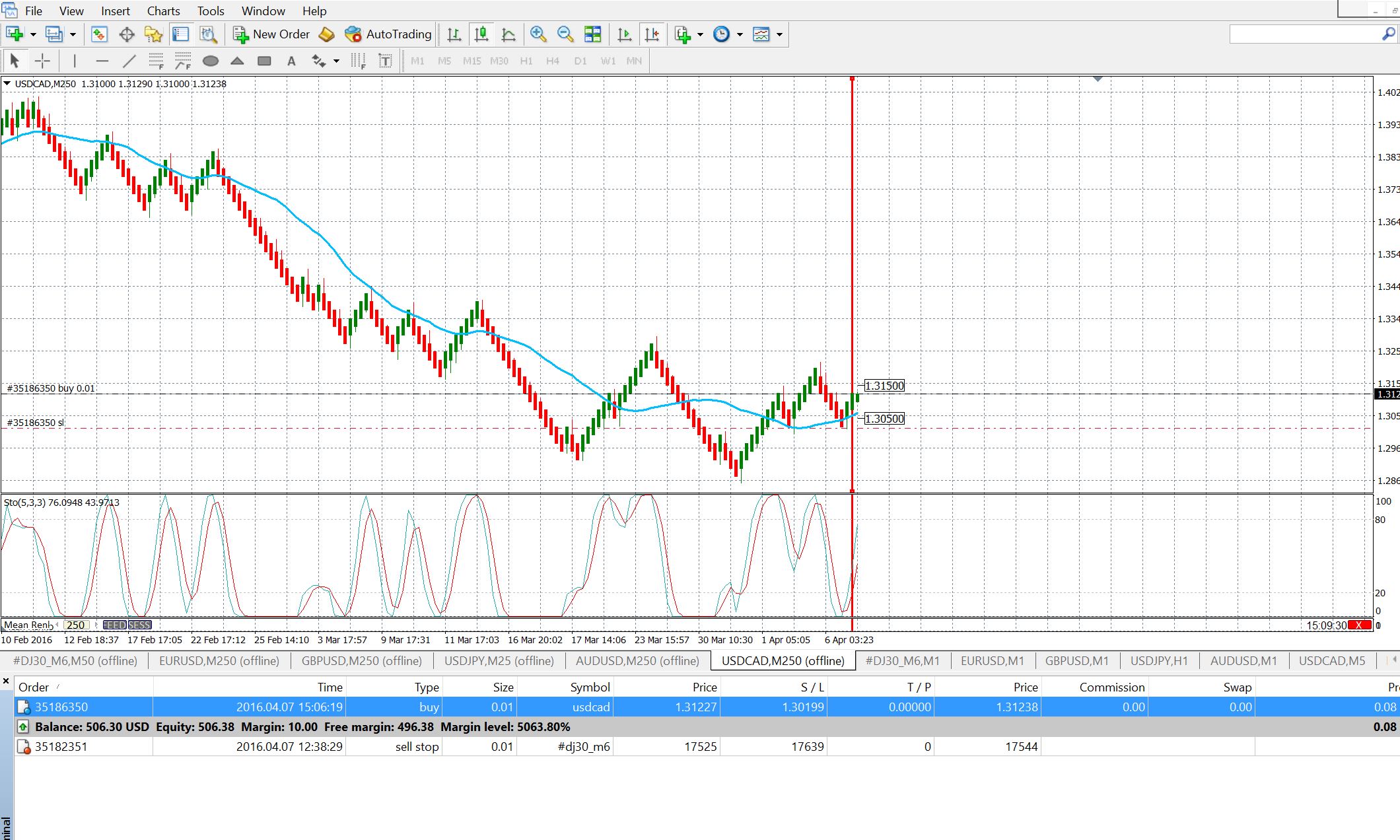Click the 250 renko size field
This screenshot has height=840, width=1400.
pyautogui.click(x=76, y=625)
